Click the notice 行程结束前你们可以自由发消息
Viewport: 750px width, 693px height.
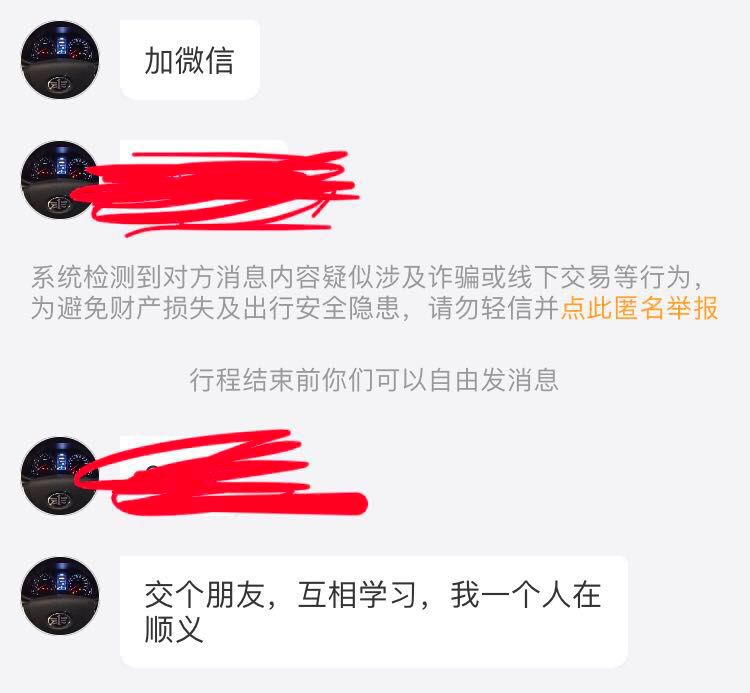click(374, 380)
